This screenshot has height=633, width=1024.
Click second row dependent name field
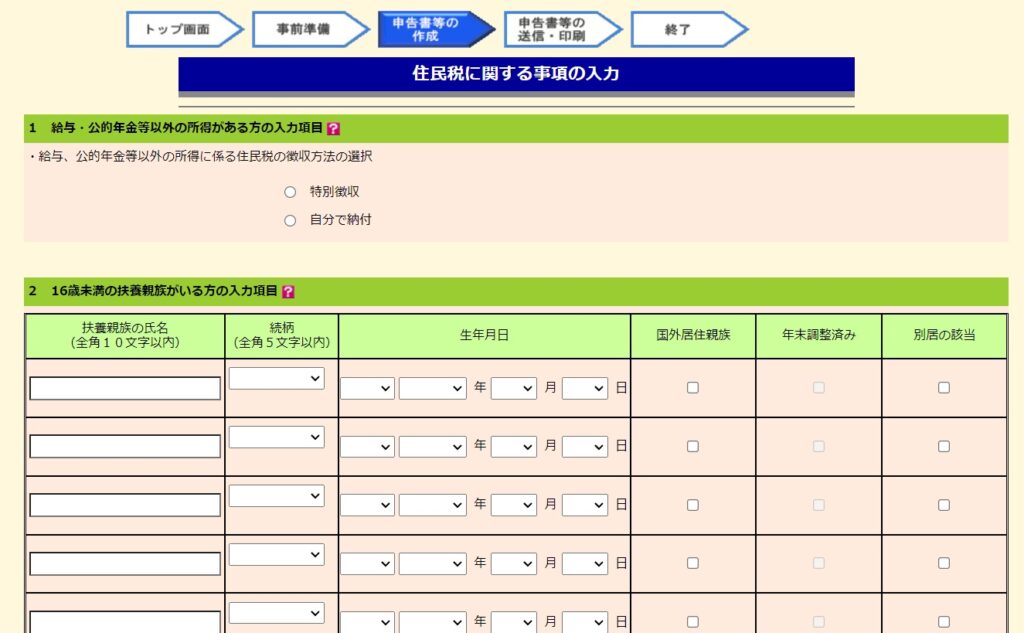coord(125,447)
